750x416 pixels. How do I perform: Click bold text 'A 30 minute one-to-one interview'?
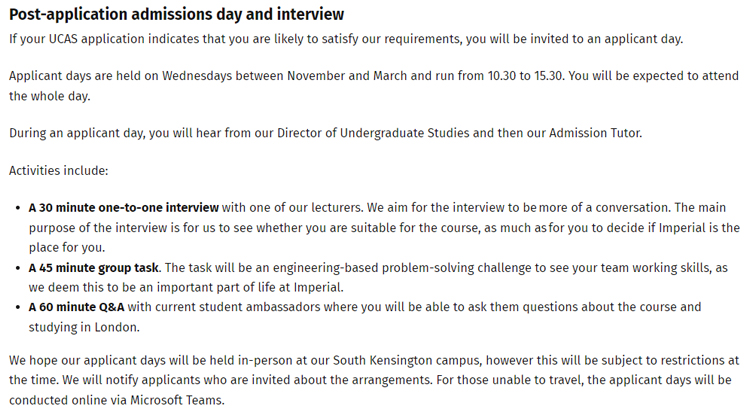click(x=123, y=208)
